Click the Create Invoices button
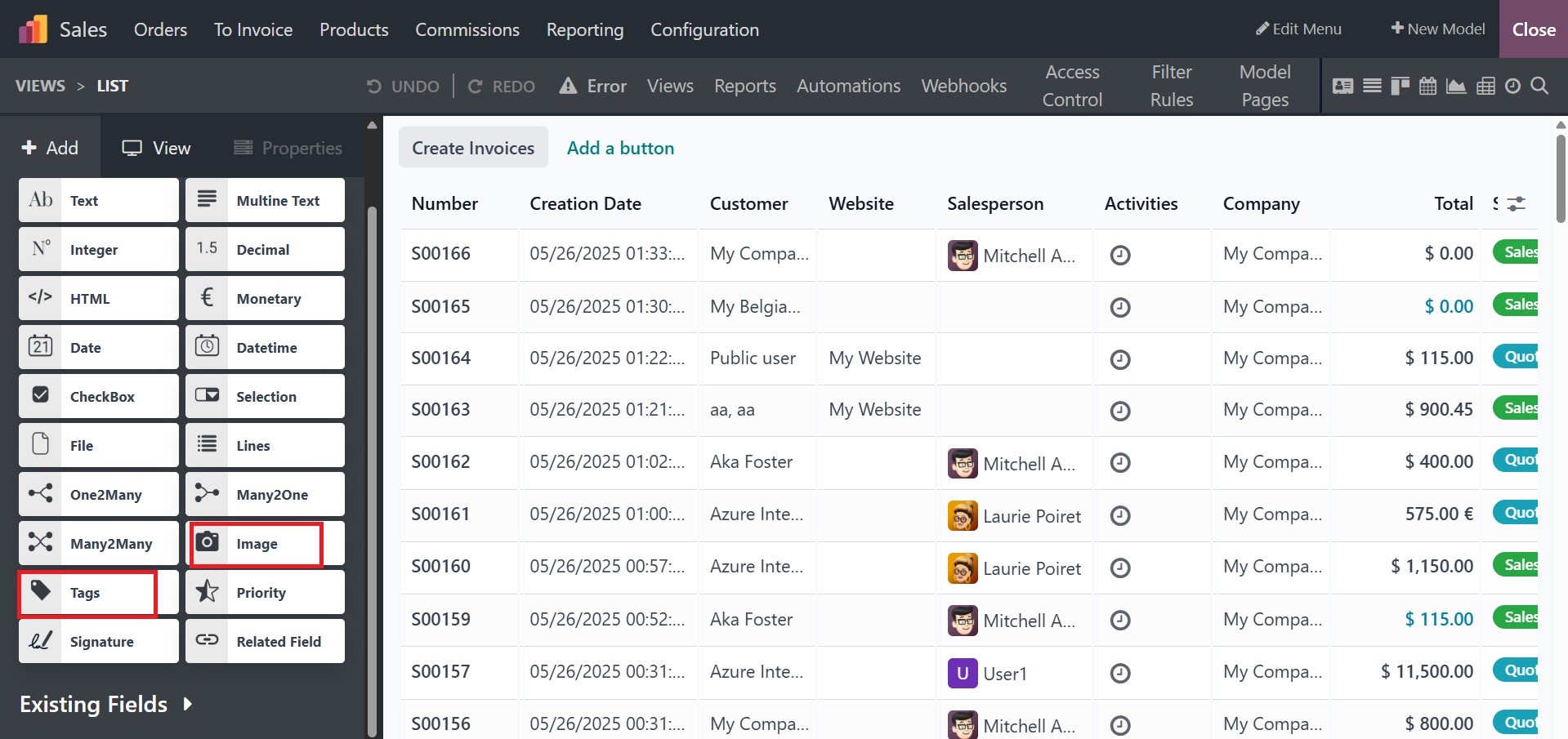 473,148
